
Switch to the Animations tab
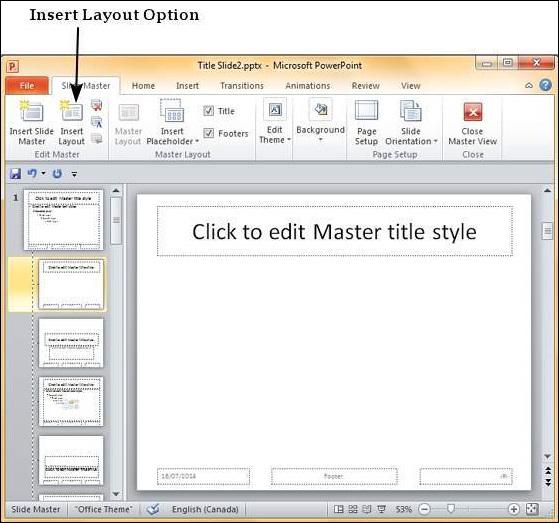(x=308, y=86)
